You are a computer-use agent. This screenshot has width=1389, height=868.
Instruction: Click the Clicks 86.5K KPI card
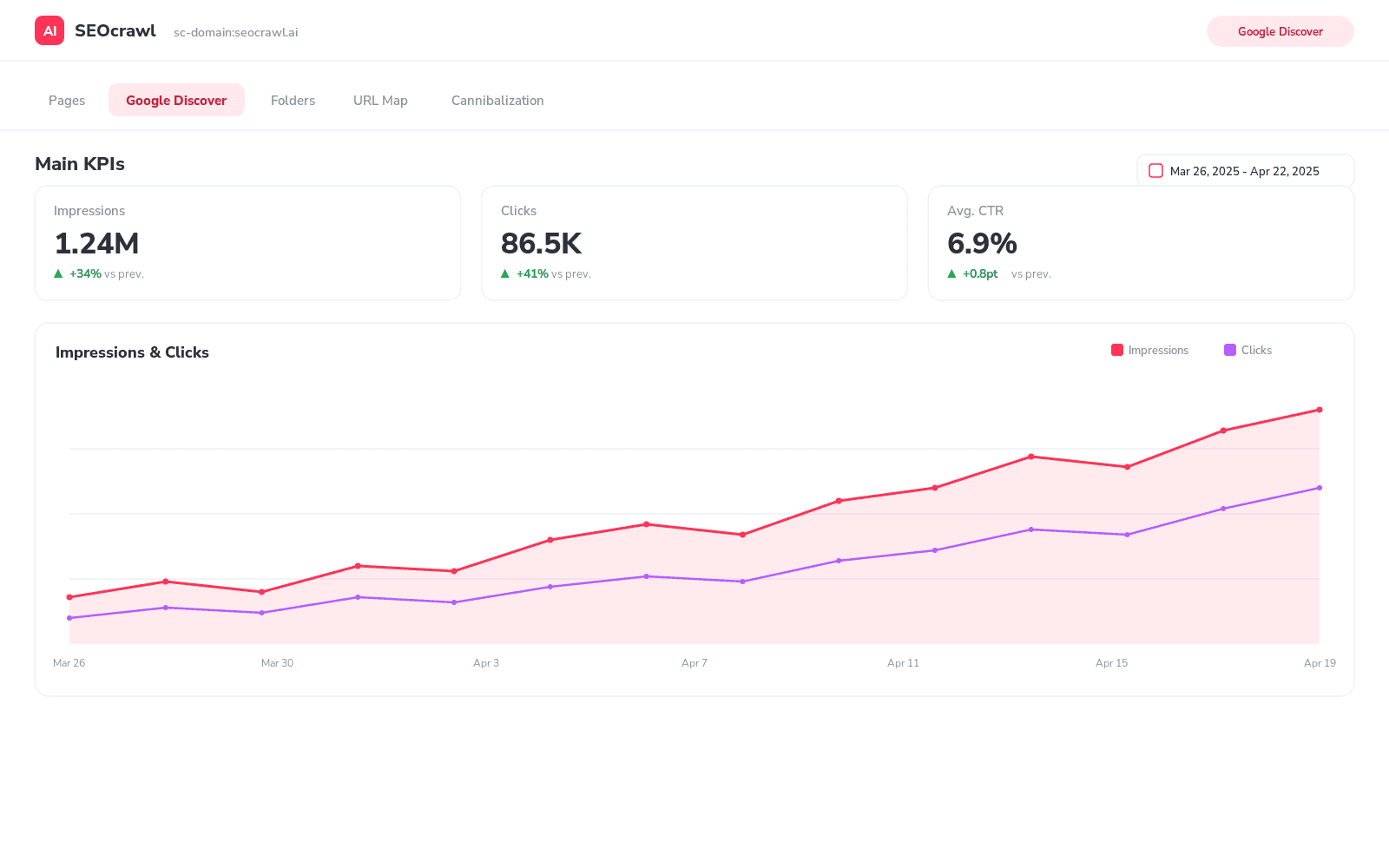coord(694,243)
